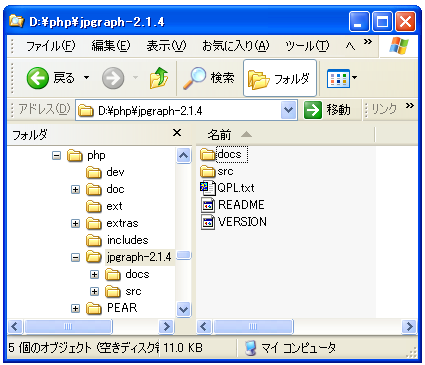Select the dev folder in tree

tap(115, 172)
